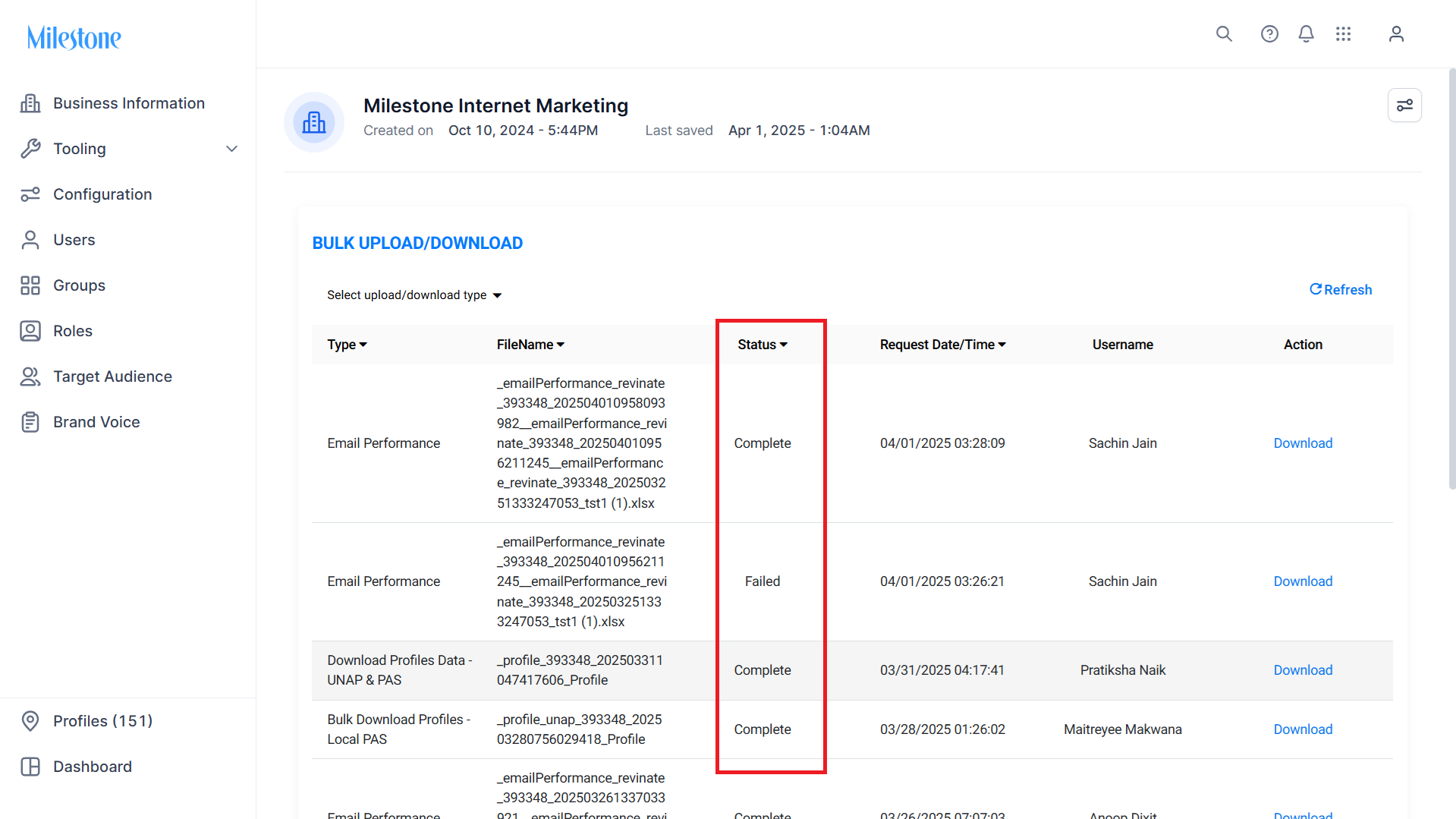Click Sachin Jain in the Failed row
Viewport: 1456px width, 819px height.
[1122, 581]
